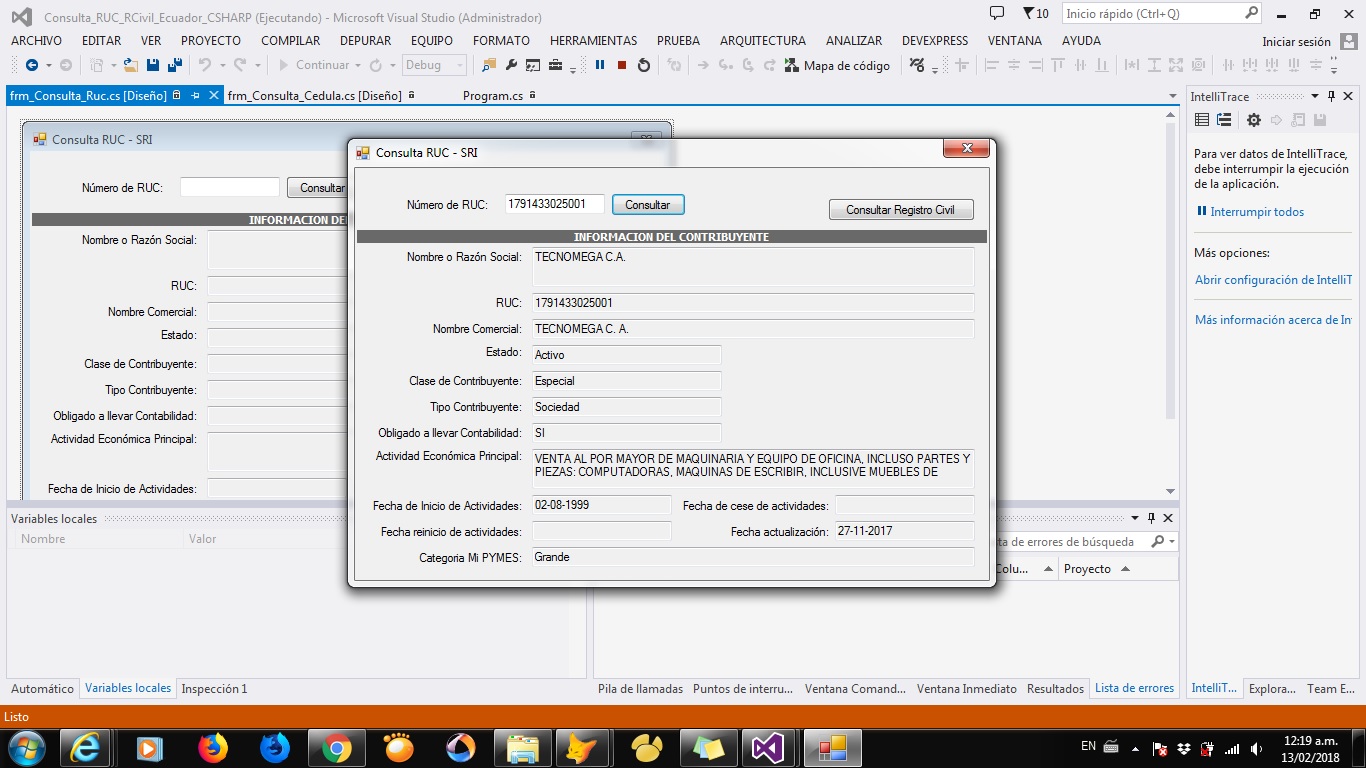Open IntelliTrace settings gear icon

[x=1254, y=120]
